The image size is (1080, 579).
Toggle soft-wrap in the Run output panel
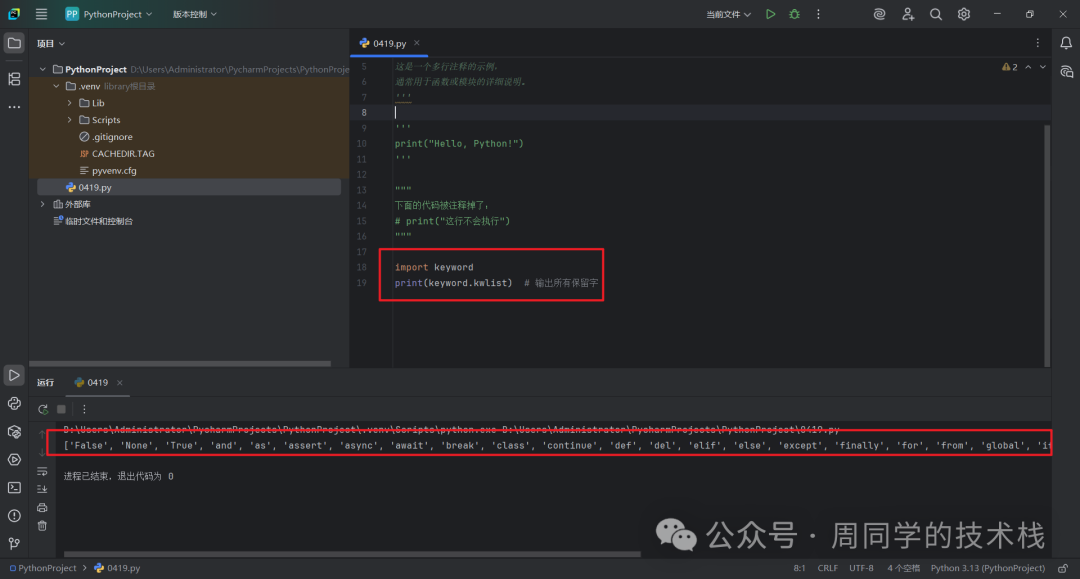click(x=42, y=472)
